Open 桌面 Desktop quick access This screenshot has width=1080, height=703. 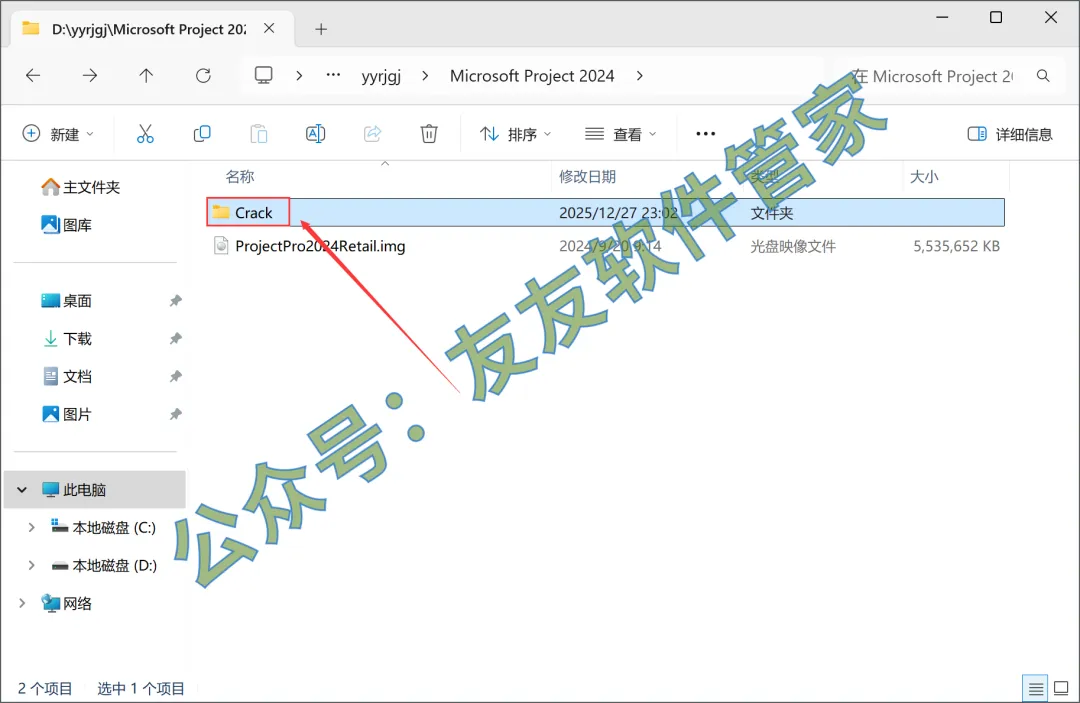tap(67, 301)
